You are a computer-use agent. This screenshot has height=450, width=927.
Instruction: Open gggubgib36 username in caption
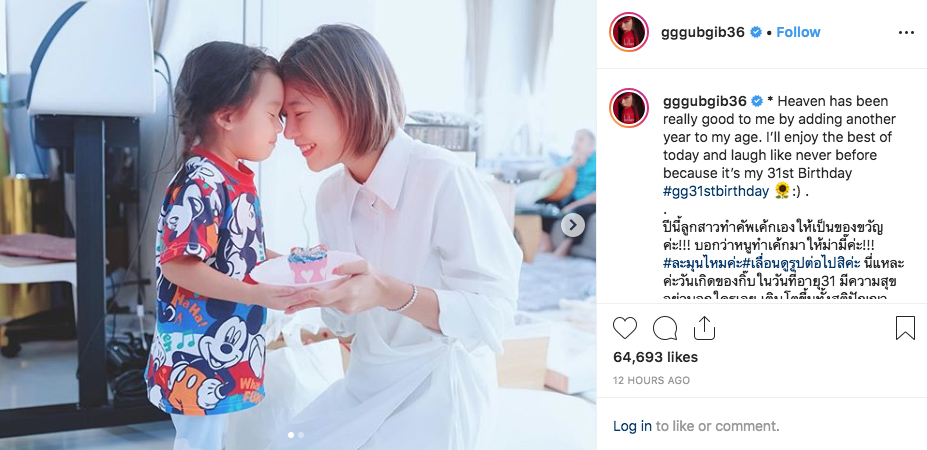point(705,101)
